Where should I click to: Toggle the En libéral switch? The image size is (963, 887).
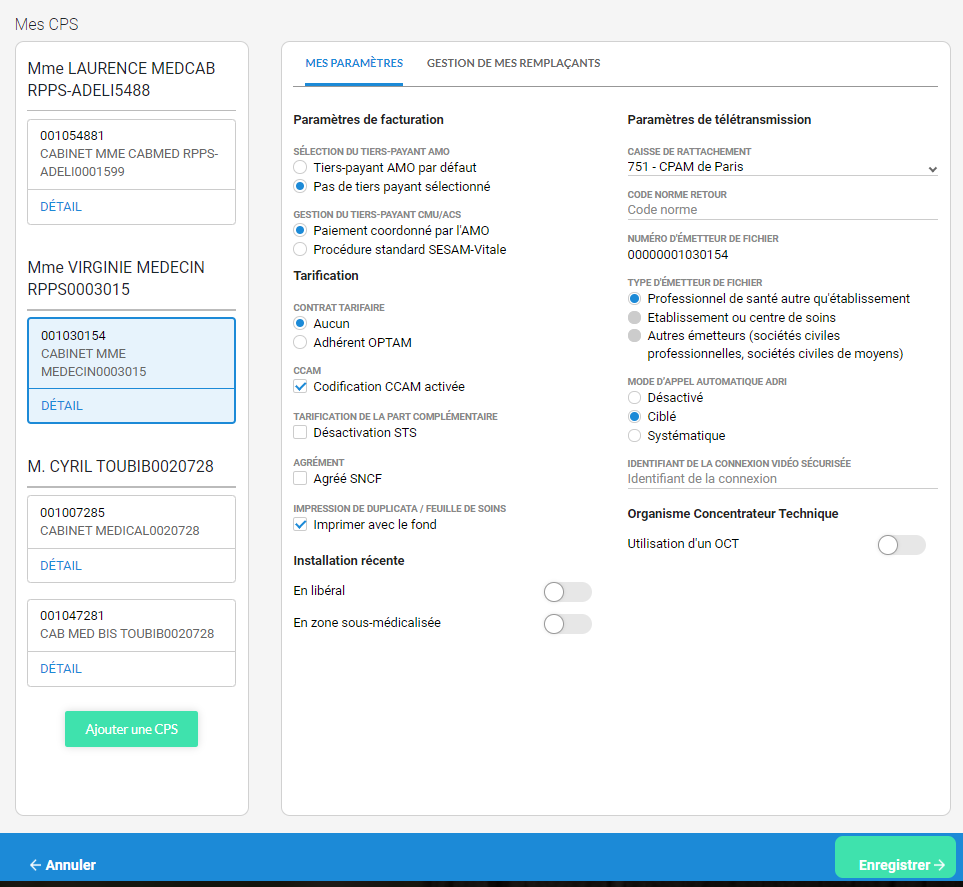click(x=567, y=592)
